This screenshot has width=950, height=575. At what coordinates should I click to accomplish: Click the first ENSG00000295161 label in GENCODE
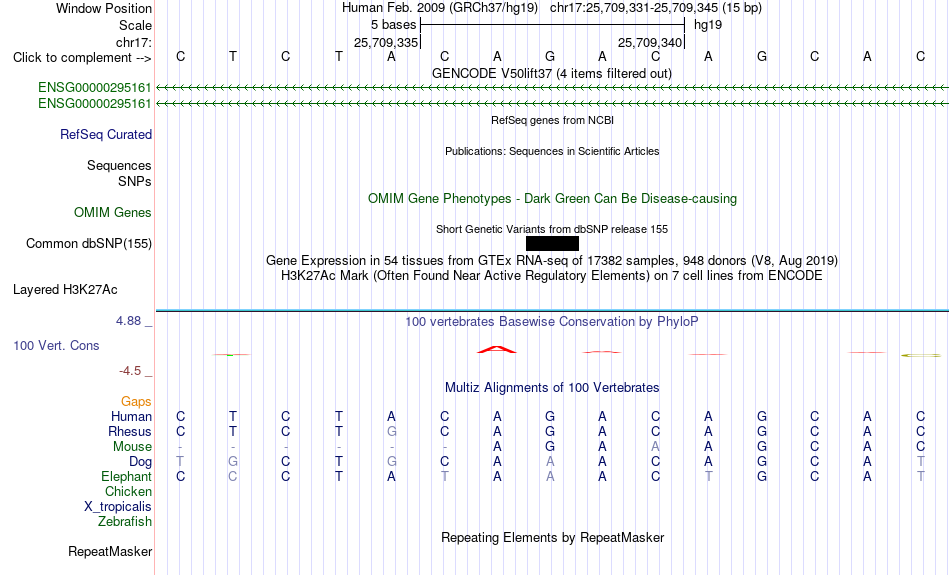95,87
